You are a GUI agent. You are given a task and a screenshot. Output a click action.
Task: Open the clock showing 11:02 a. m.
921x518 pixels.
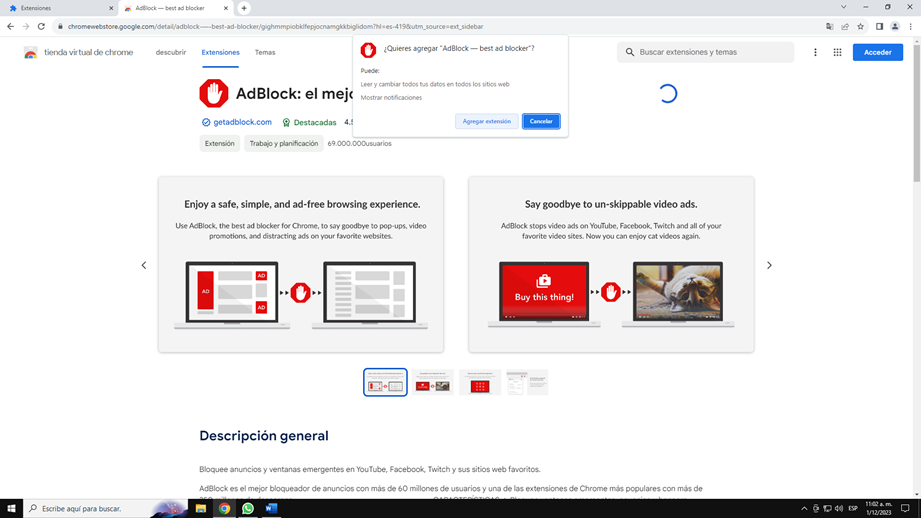[x=879, y=509]
